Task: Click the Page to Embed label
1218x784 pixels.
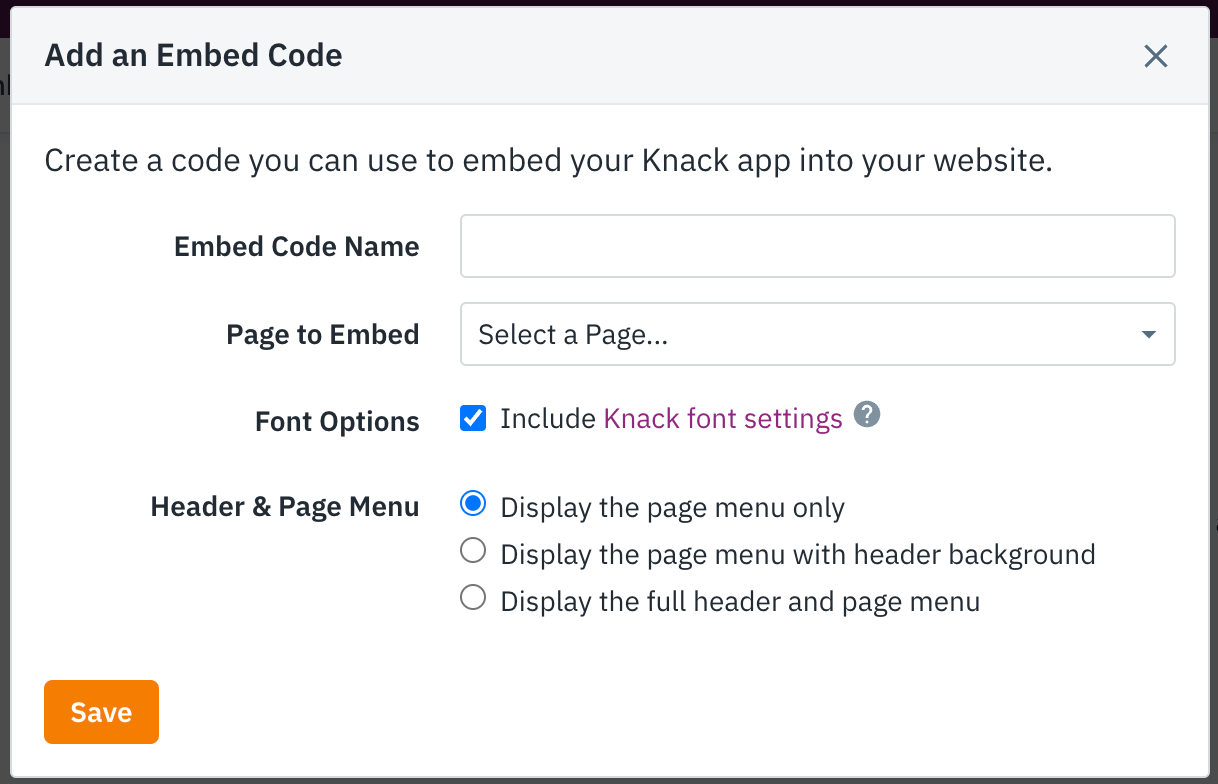Action: point(322,334)
